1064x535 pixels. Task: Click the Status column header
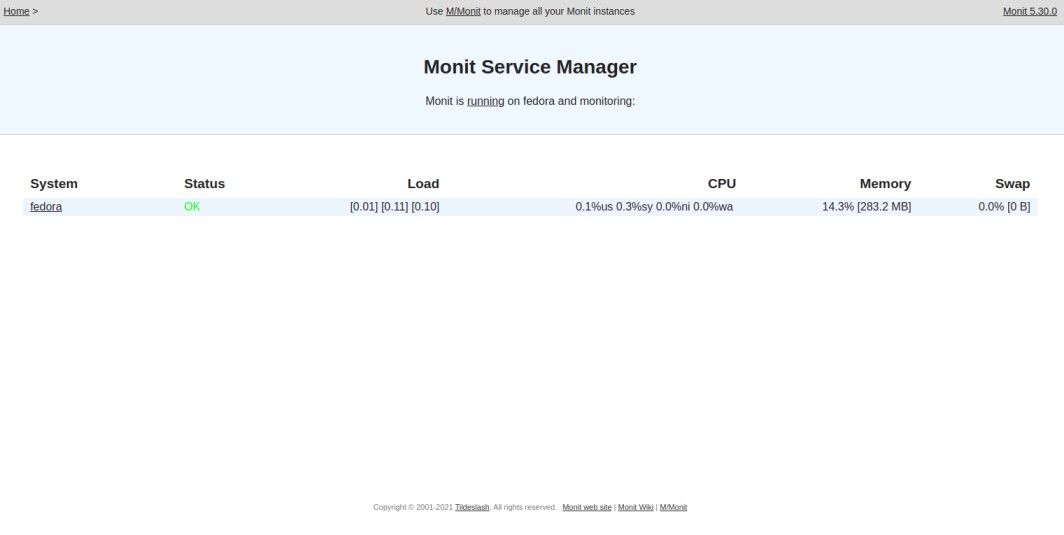(x=204, y=184)
